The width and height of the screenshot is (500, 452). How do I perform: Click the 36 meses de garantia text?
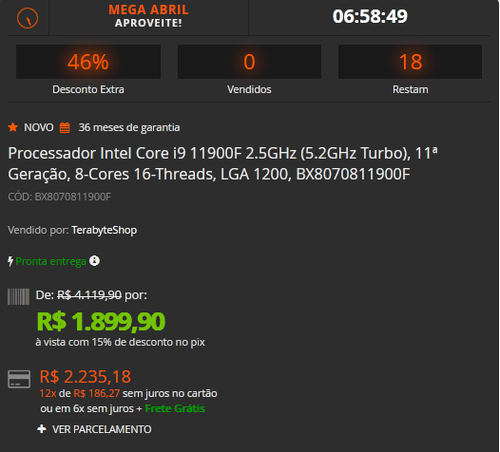(x=129, y=128)
